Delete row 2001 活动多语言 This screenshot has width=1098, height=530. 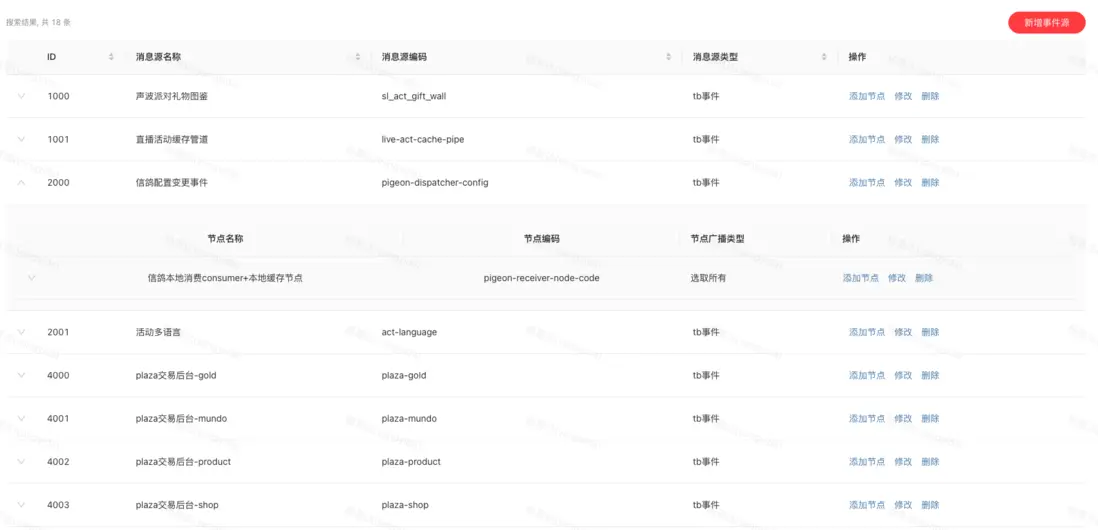[x=931, y=332]
